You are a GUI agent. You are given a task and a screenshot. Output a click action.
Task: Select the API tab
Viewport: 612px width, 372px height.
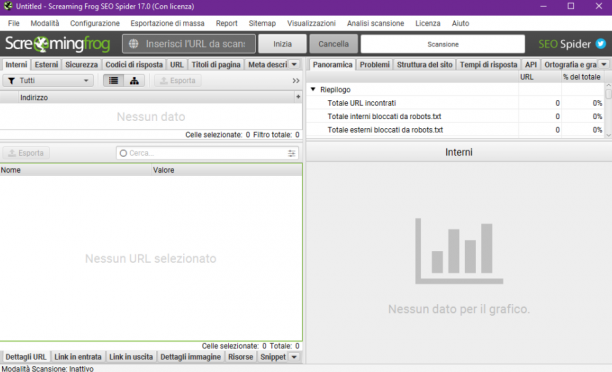pos(531,64)
